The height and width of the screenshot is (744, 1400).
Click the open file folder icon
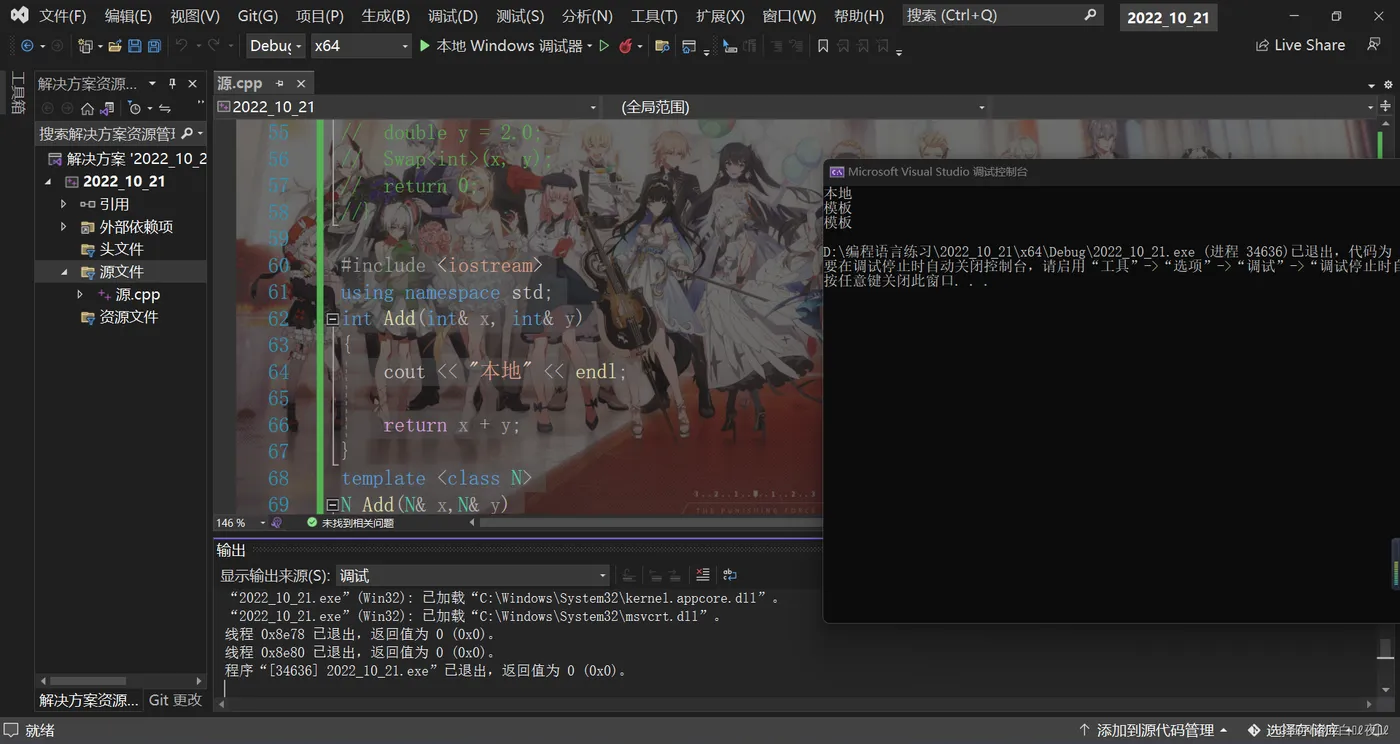pos(115,46)
